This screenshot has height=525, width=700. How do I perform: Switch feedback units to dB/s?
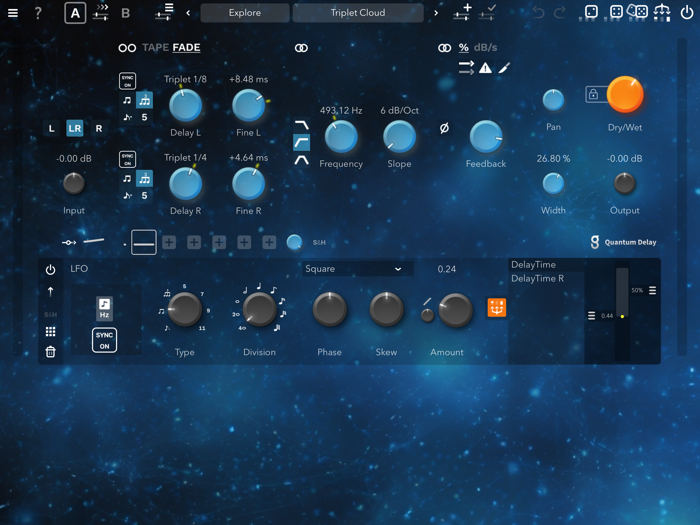click(485, 47)
